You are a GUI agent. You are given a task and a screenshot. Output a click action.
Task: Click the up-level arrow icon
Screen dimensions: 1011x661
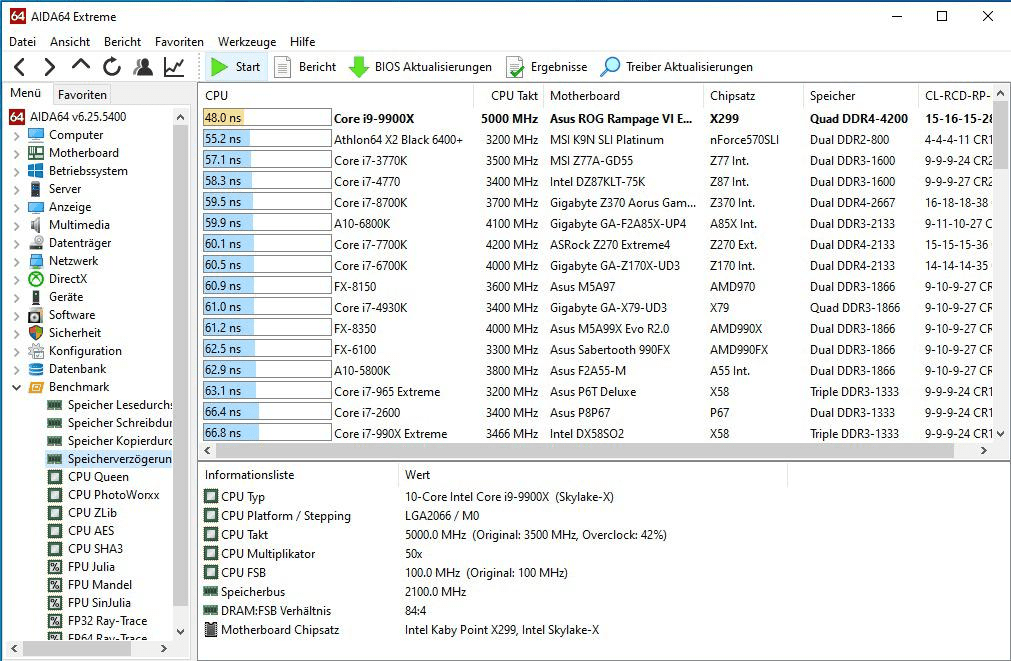pos(81,64)
